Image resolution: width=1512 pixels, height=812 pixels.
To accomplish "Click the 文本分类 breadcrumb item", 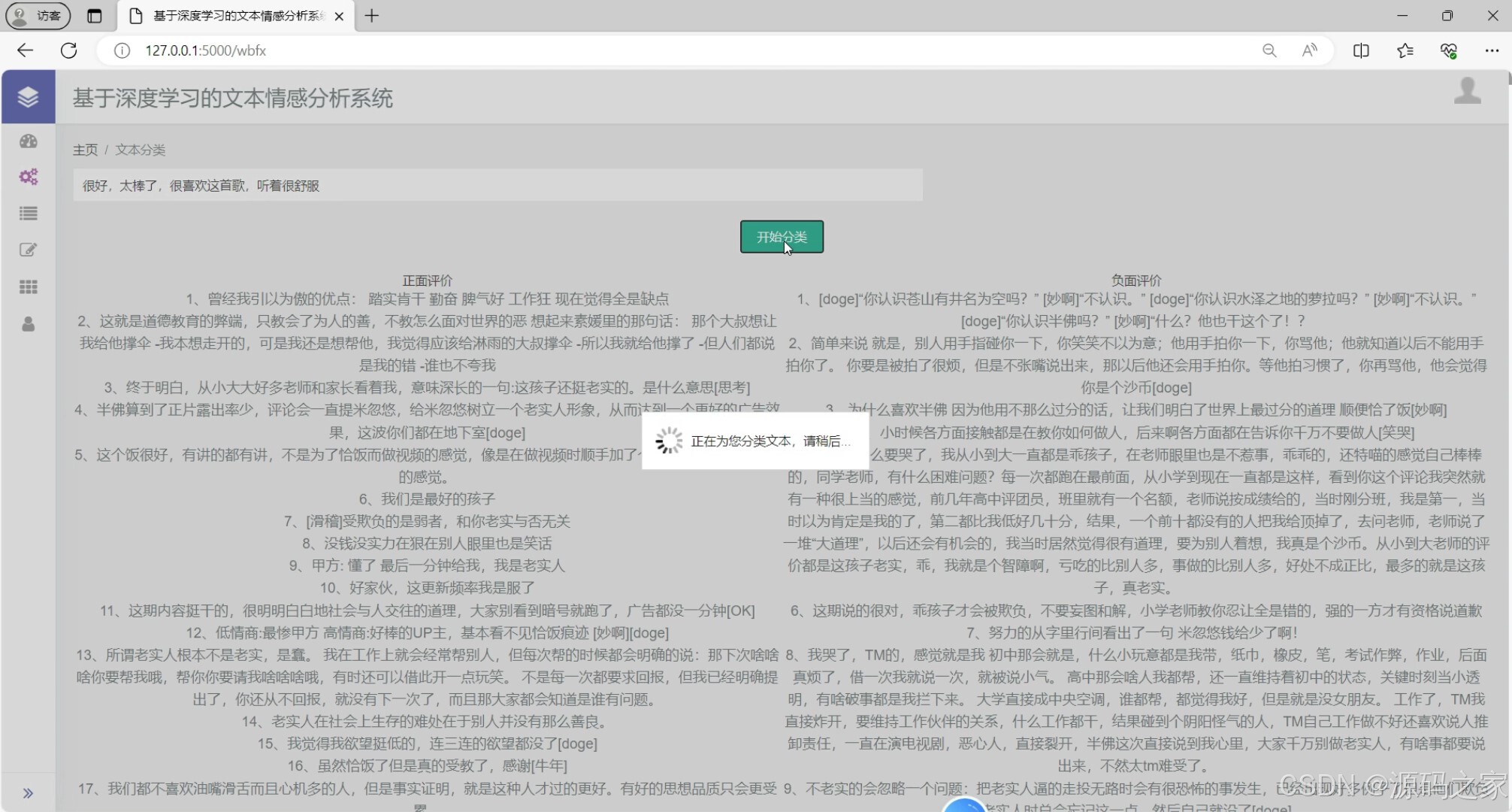I will pos(141,150).
